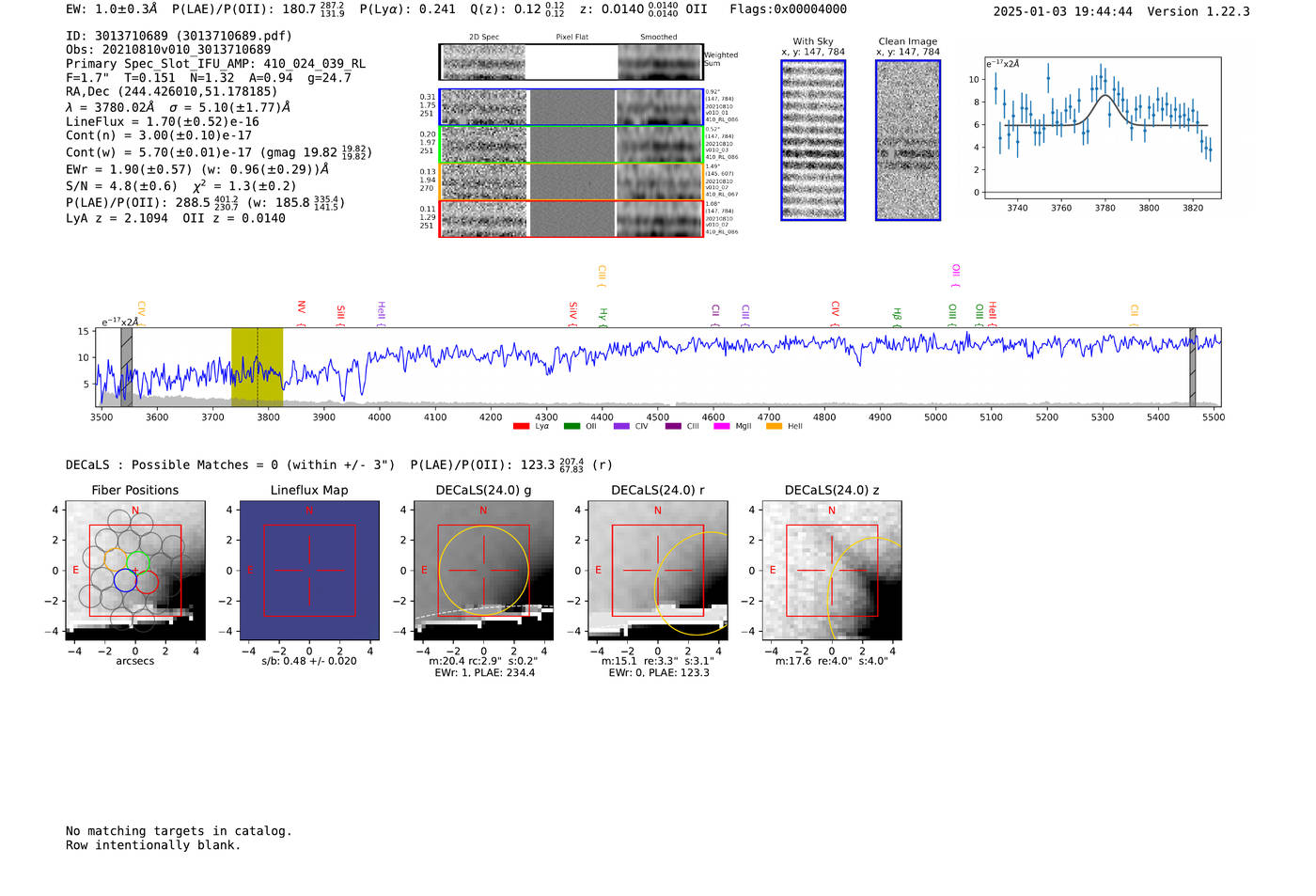Viewport: 1316px width, 896px height.
Task: Click the ID 3013710689 text line
Action: pyautogui.click(x=179, y=36)
